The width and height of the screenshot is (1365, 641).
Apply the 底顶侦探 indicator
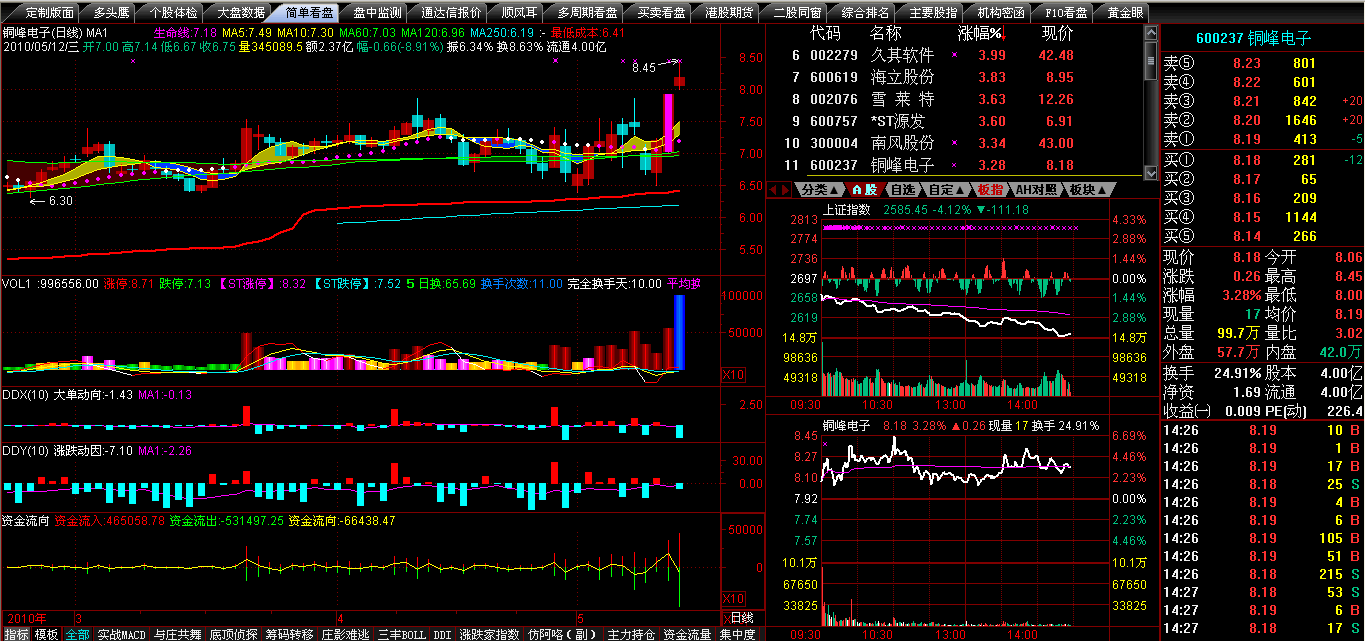(x=234, y=634)
